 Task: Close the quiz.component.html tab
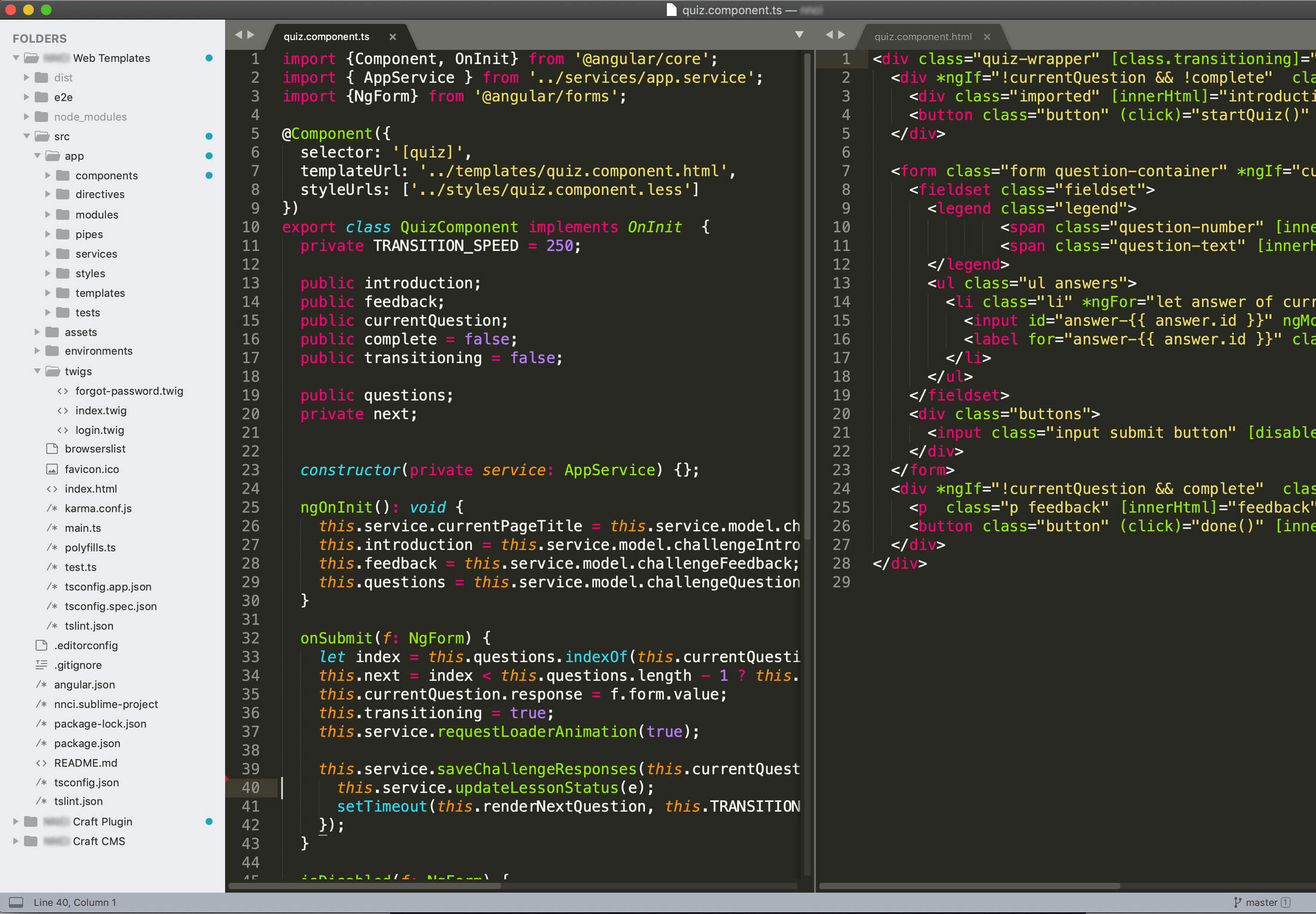[x=987, y=37]
